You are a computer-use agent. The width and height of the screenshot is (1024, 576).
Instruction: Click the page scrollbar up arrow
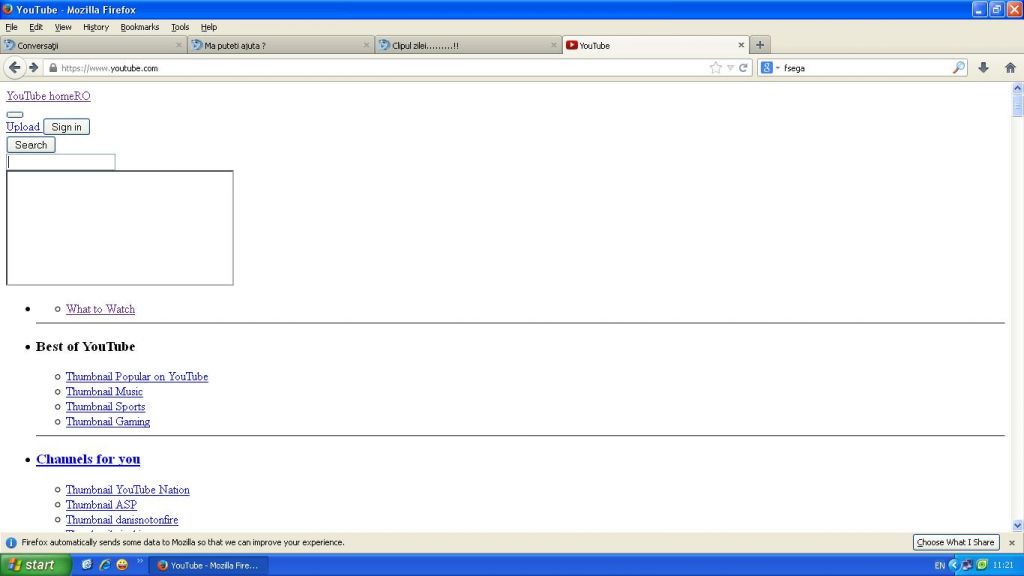(1017, 88)
